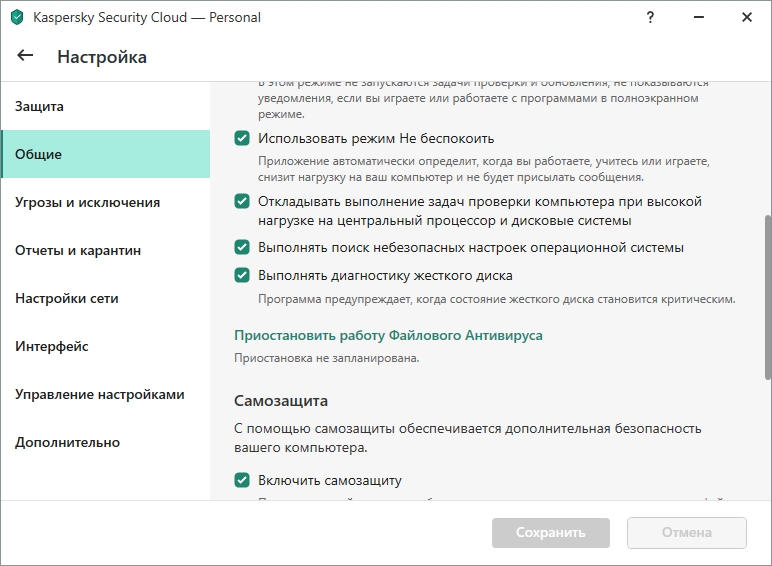Open help with the question mark icon

tap(650, 17)
